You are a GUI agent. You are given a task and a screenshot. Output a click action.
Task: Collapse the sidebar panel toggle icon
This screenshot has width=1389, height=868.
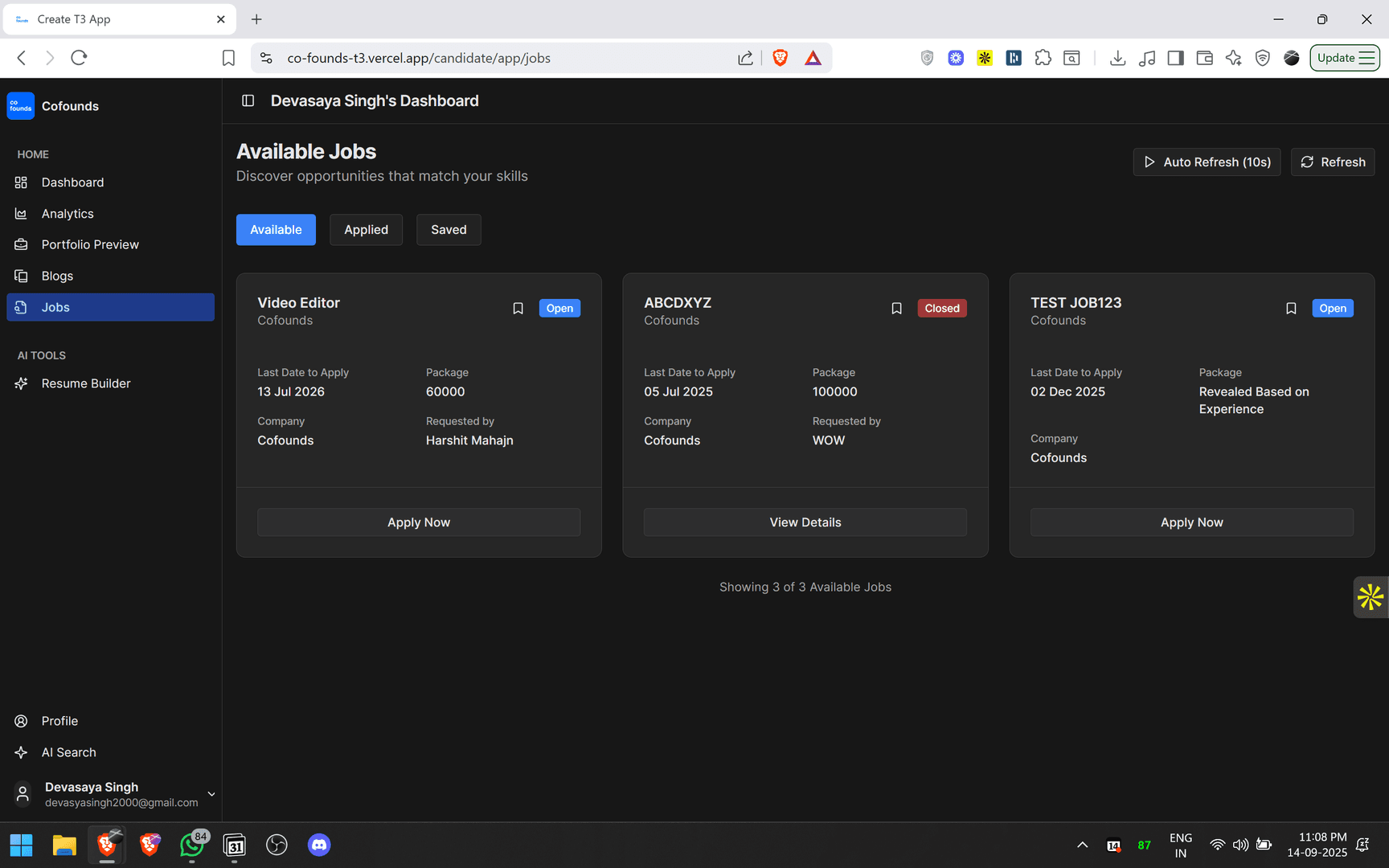(x=248, y=100)
